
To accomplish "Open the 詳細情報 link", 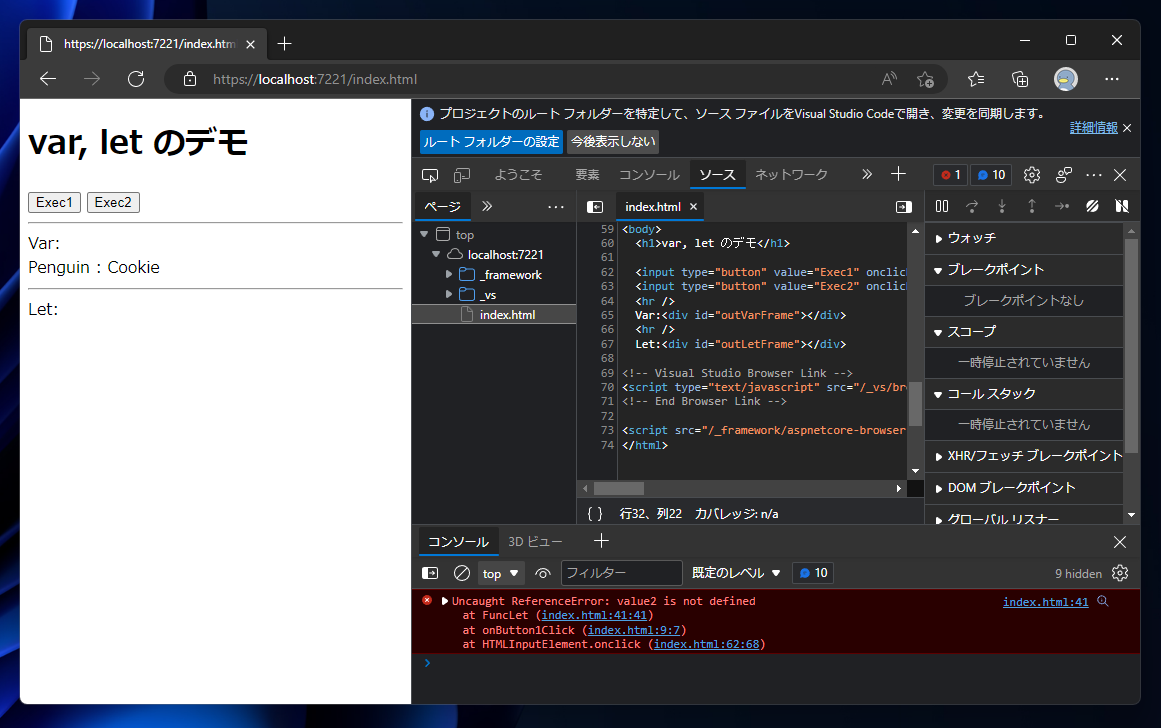I will point(1094,128).
